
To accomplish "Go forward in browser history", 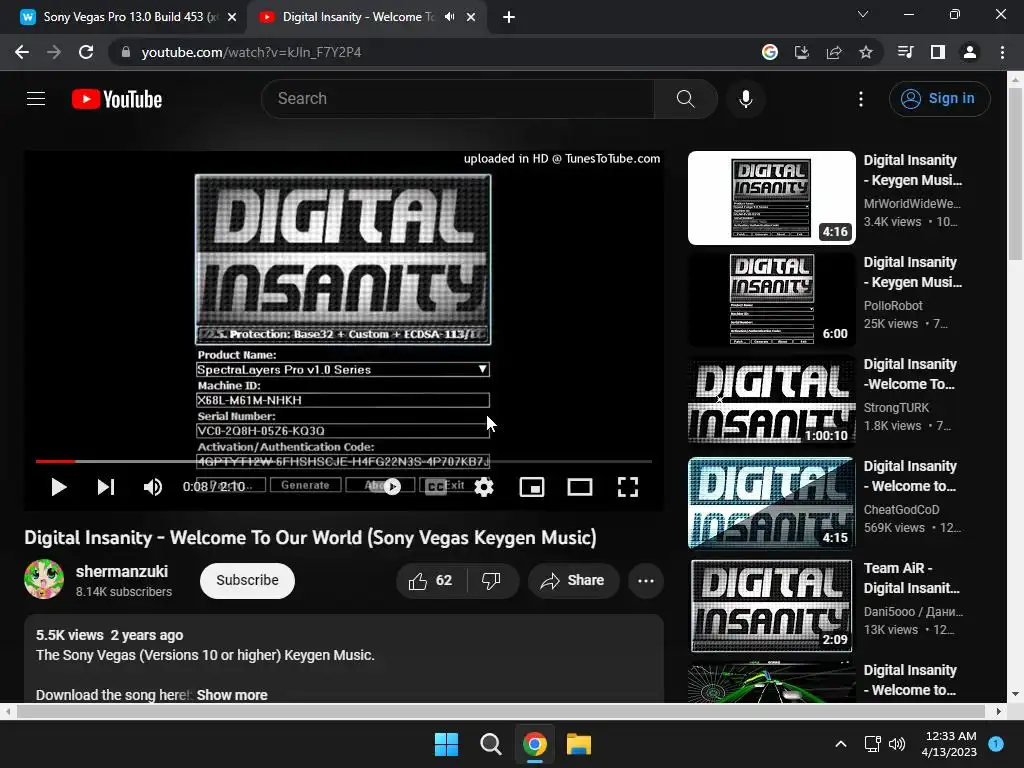I will 54,52.
